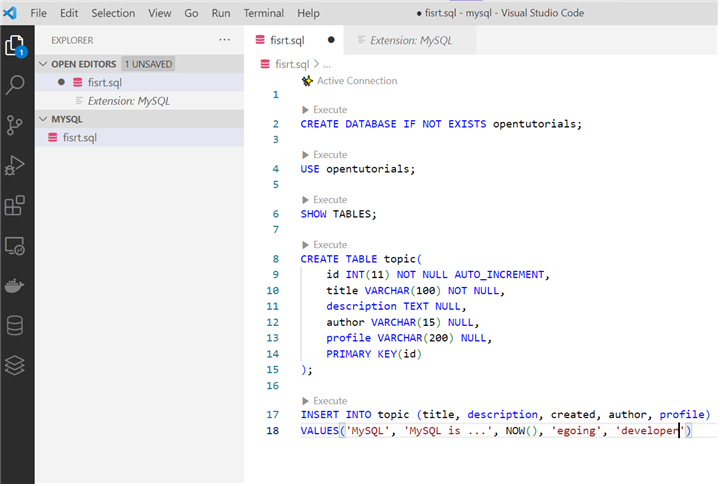
Task: Select fisrt.sql under MYSQL folder
Action: point(140,137)
